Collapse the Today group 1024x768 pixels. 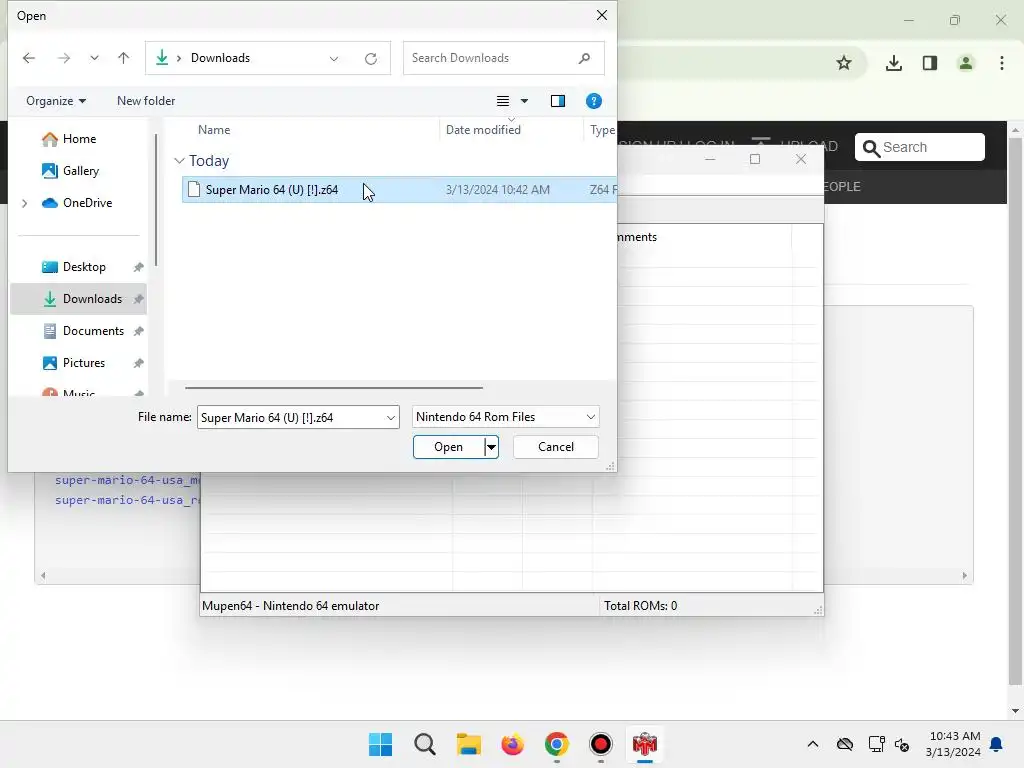pyautogui.click(x=180, y=161)
